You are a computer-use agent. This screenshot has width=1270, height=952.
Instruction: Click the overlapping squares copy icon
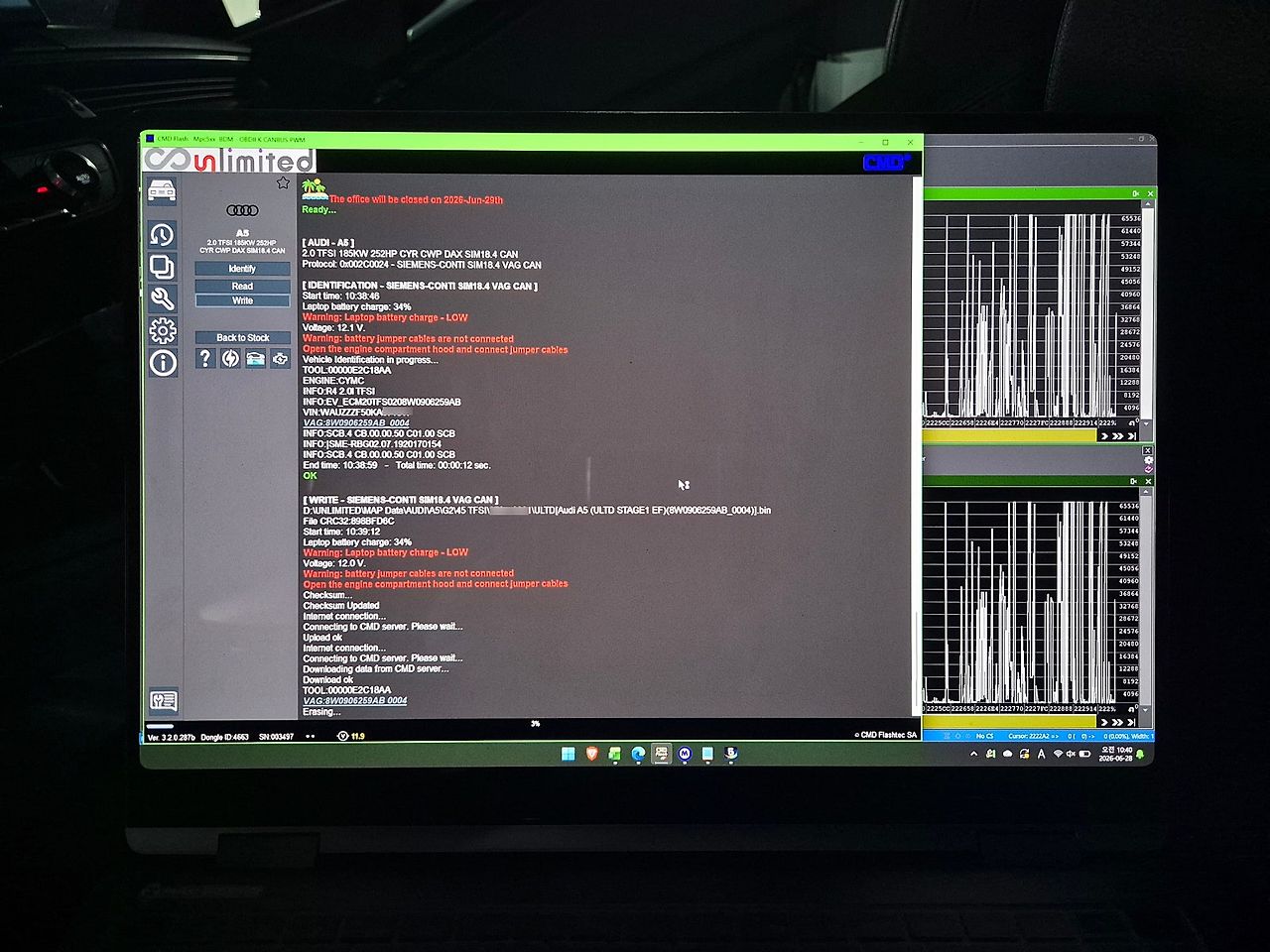pyautogui.click(x=162, y=267)
